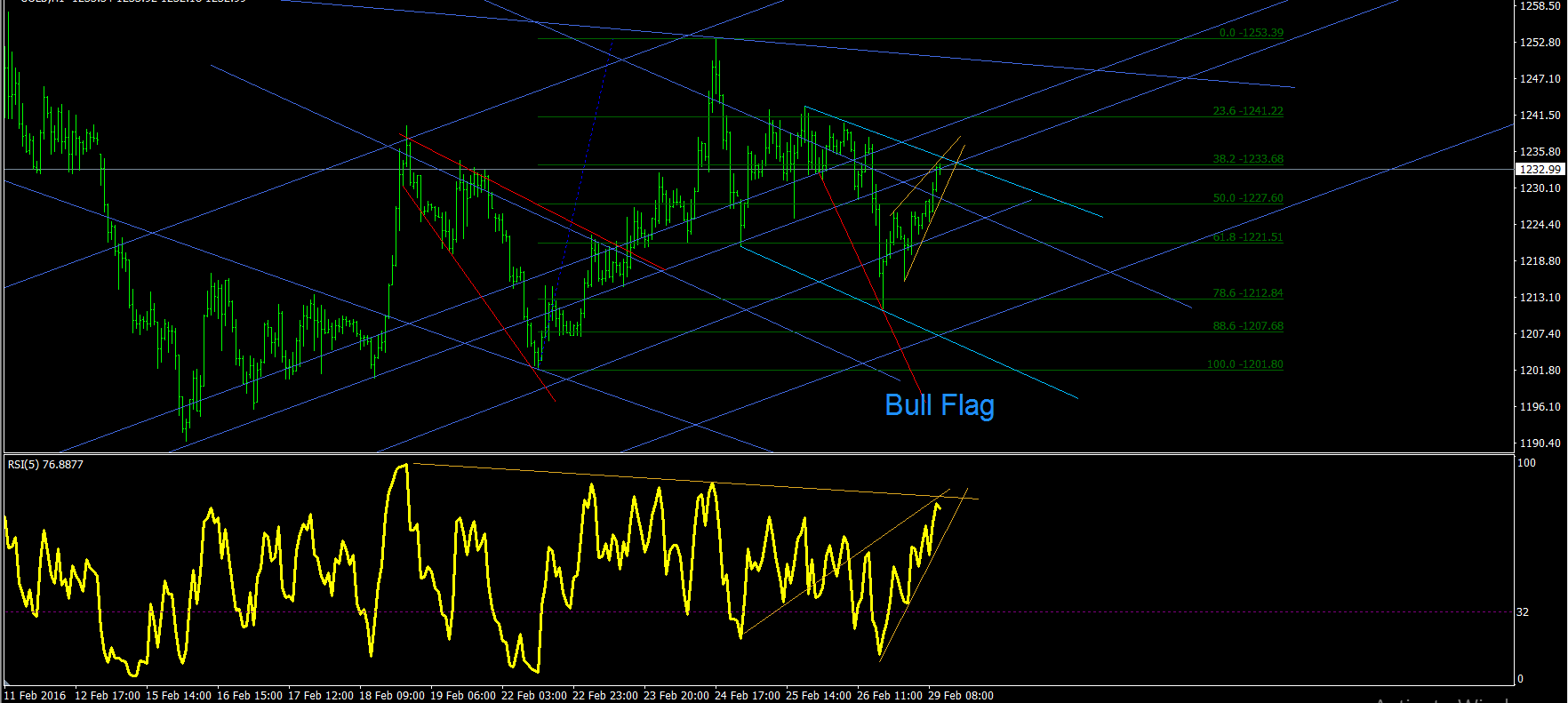Click price scale value 1218.80

(x=1540, y=261)
